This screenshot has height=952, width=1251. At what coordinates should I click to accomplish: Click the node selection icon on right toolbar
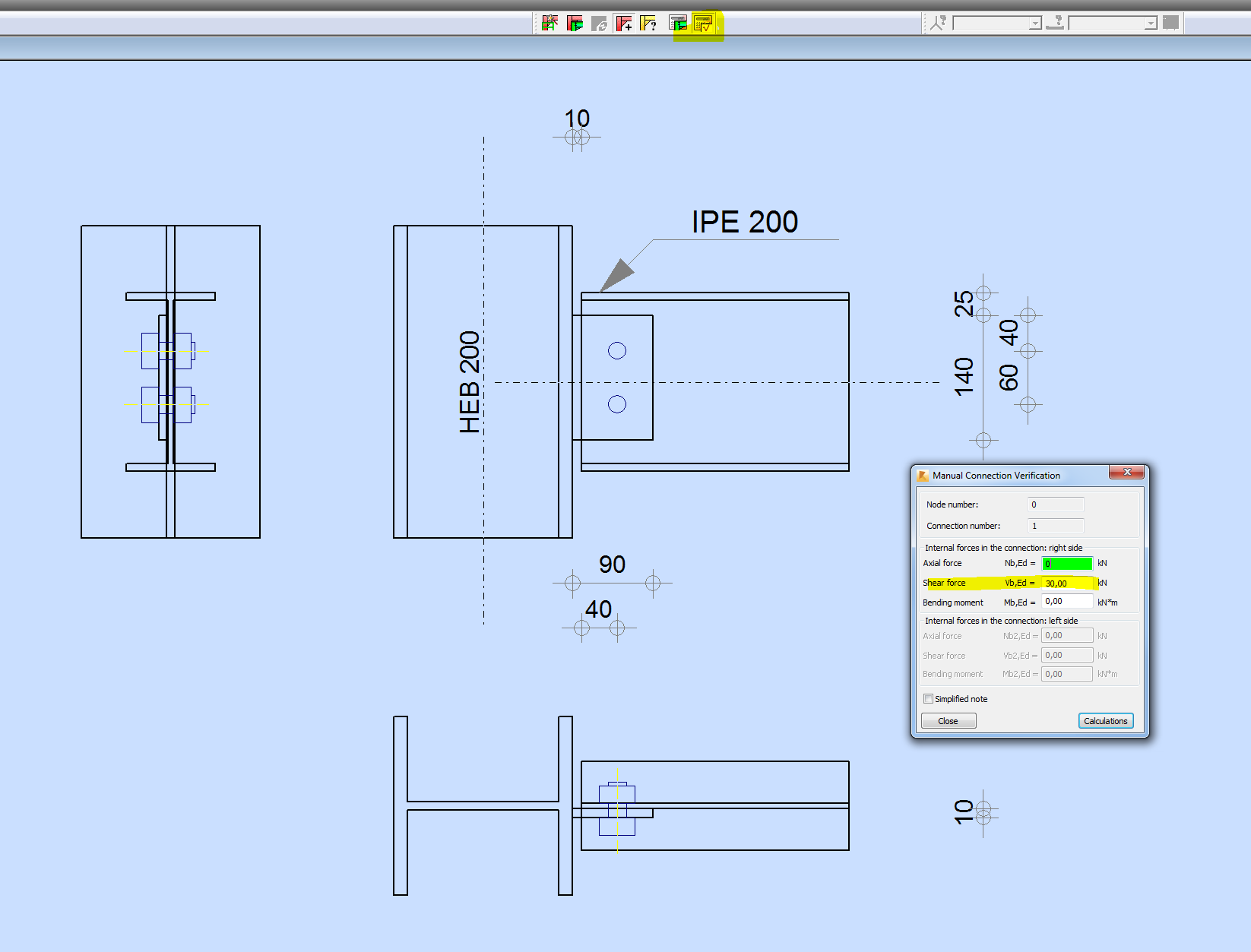(x=938, y=22)
